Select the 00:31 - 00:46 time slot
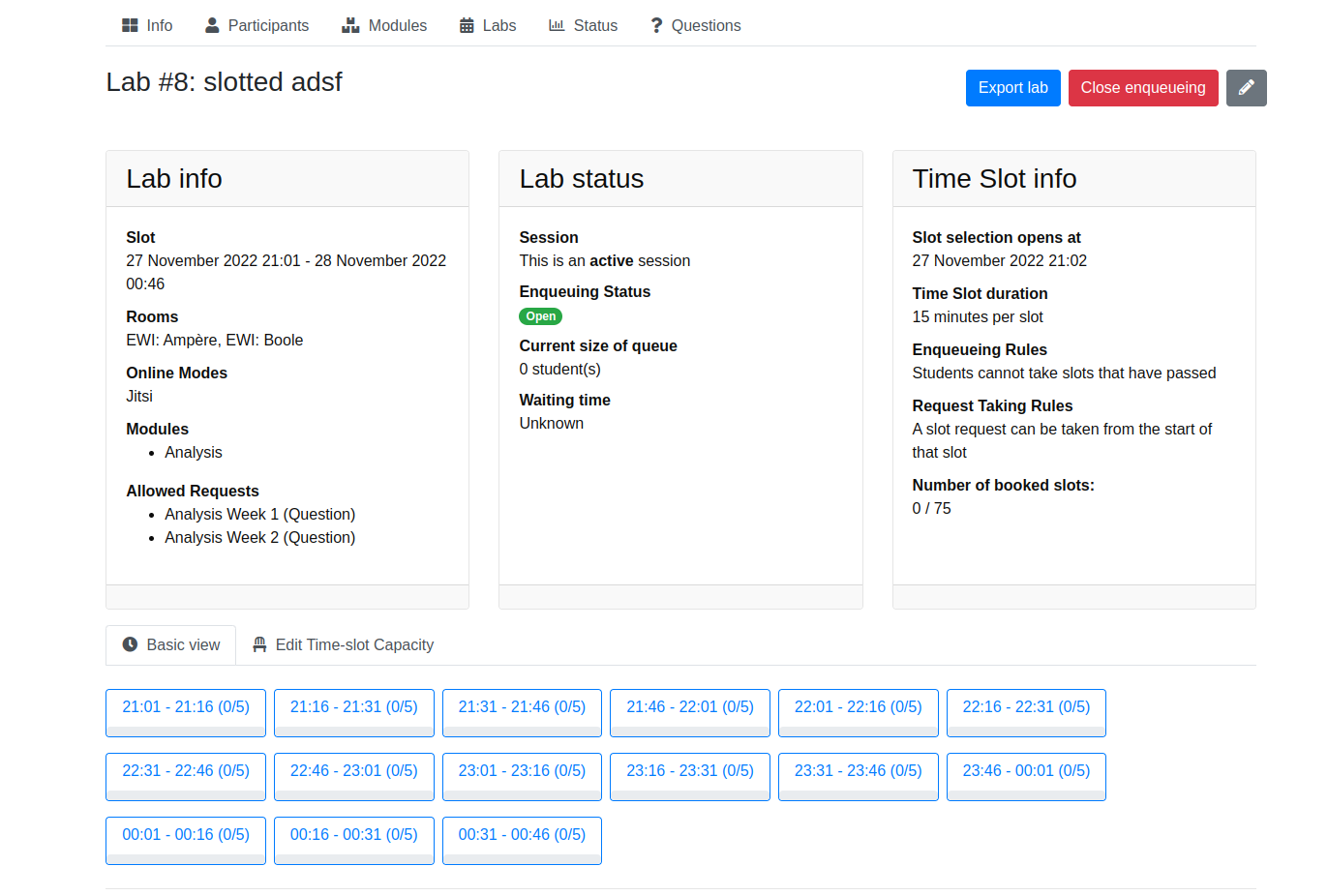Screen dimensions: 1328x896 pos(522,841)
